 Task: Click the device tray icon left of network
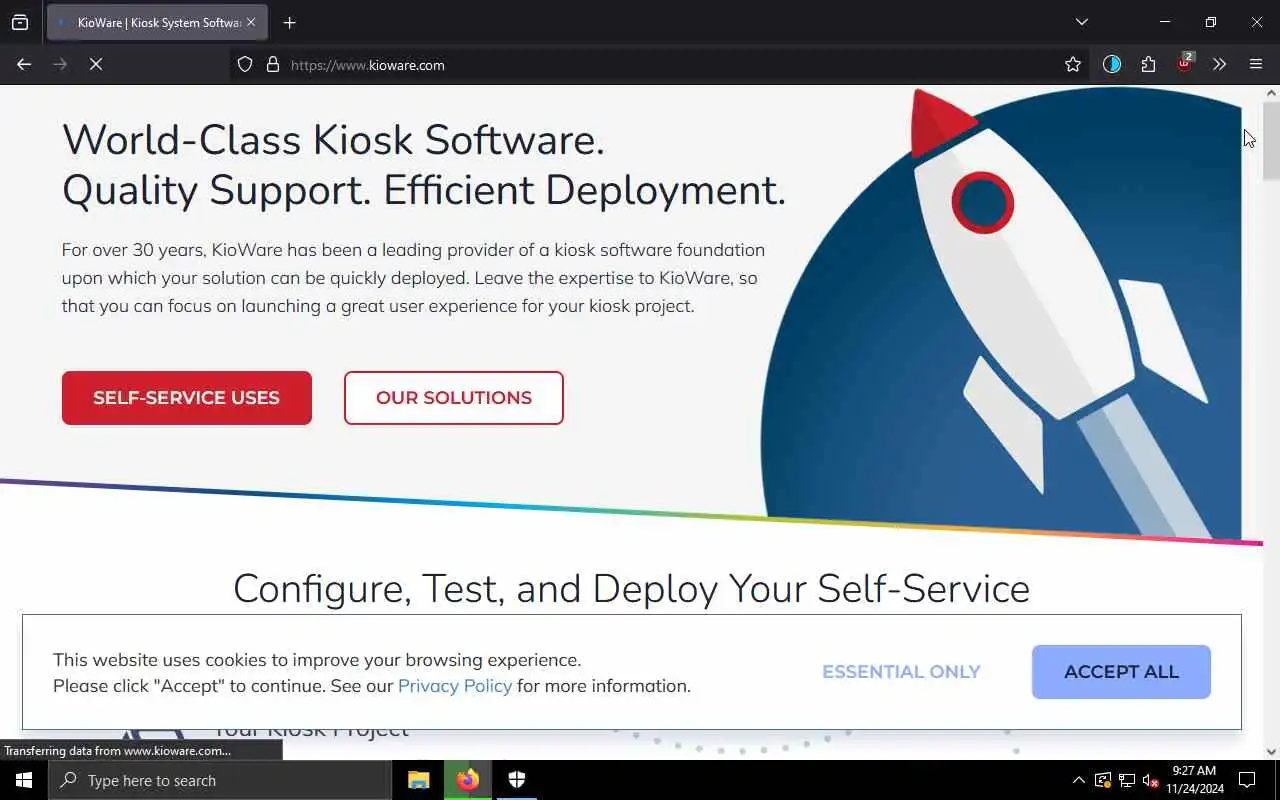(x=1103, y=780)
